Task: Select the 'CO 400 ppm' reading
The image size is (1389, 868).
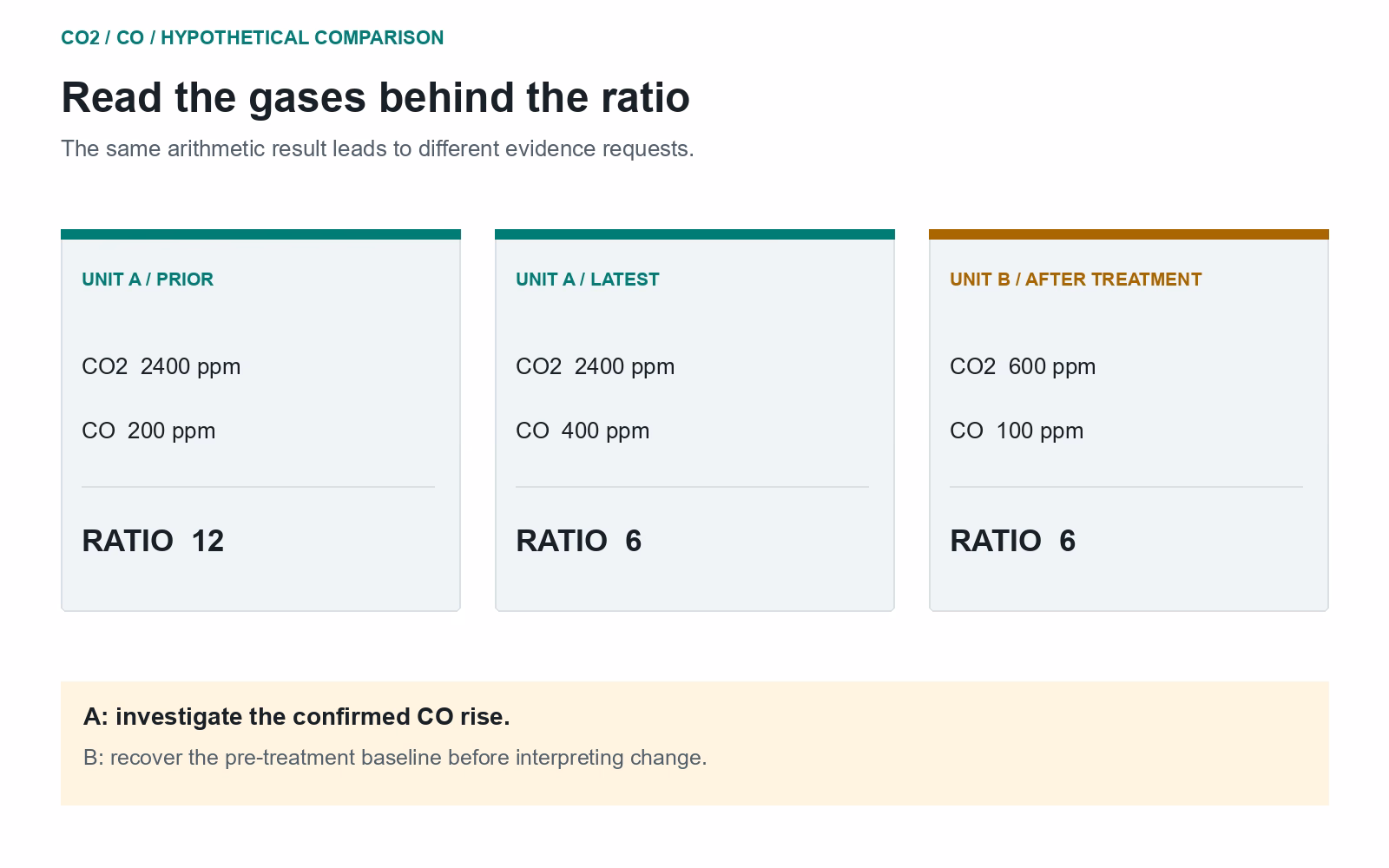Action: tap(583, 431)
